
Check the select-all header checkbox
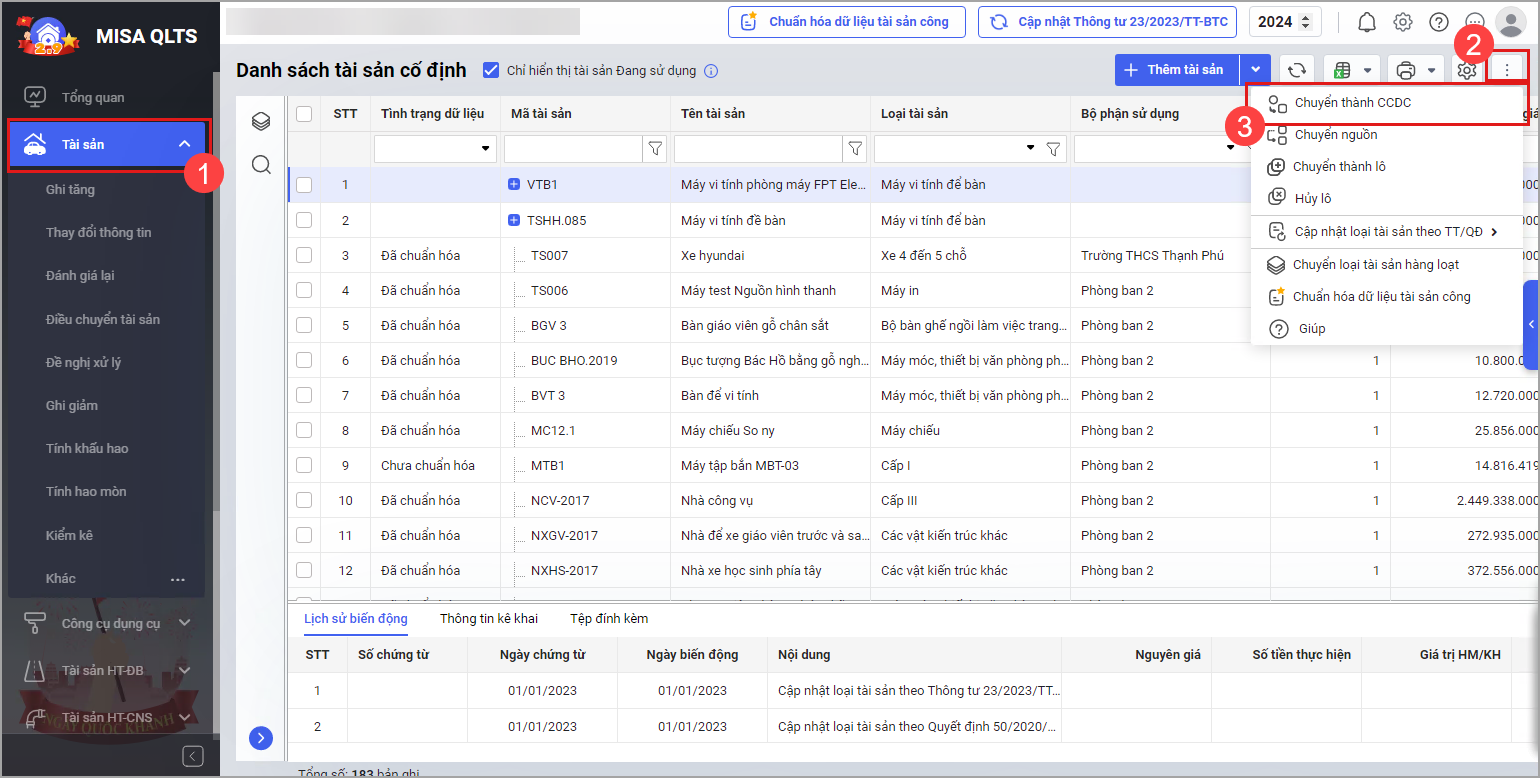pos(304,114)
